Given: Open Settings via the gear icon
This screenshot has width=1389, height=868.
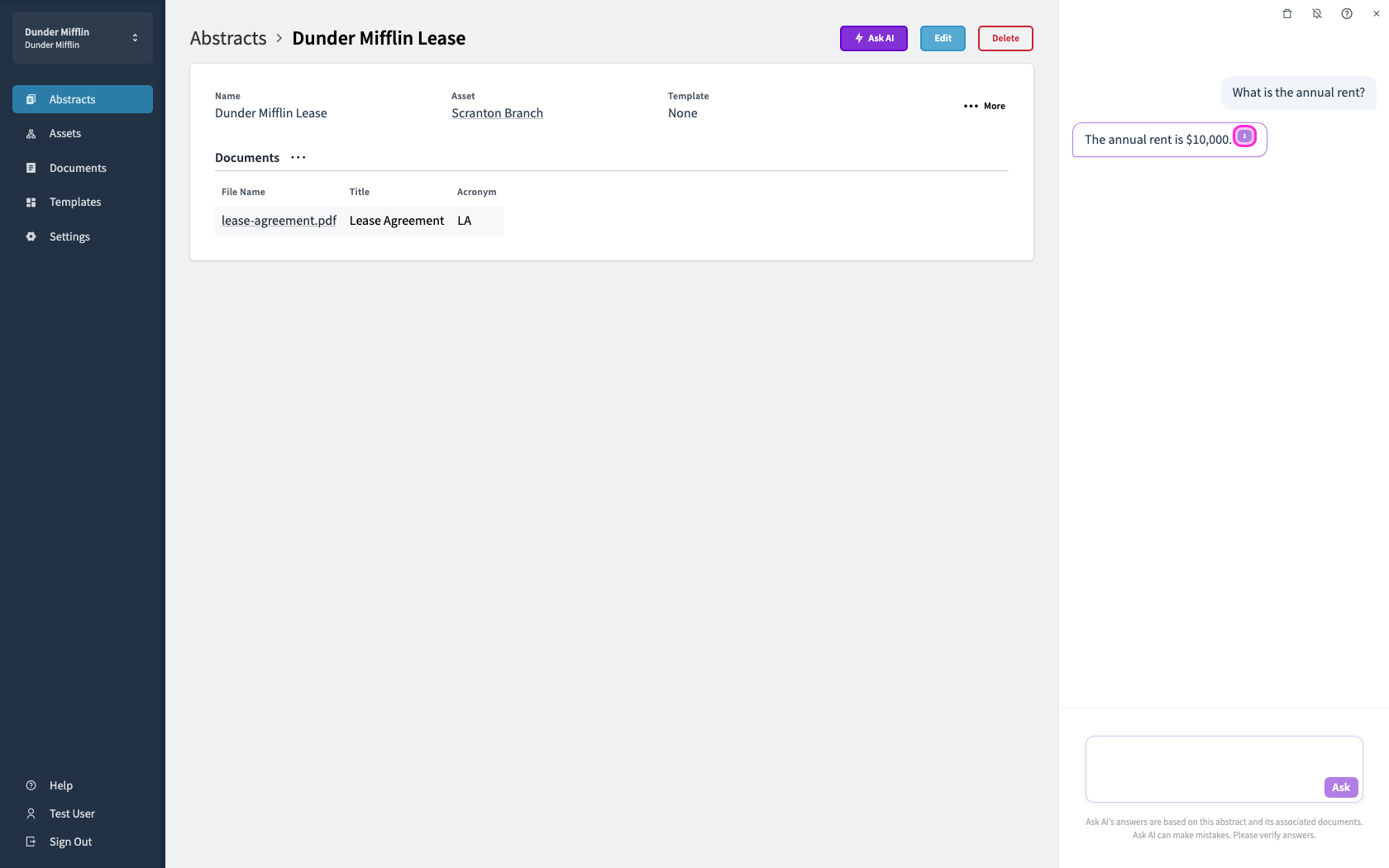Looking at the screenshot, I should pos(31,236).
